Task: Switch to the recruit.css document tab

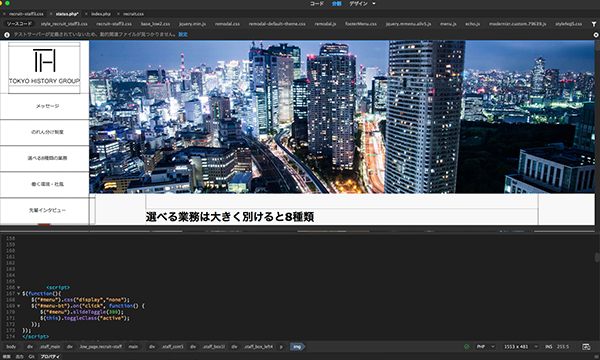Action: [x=133, y=14]
